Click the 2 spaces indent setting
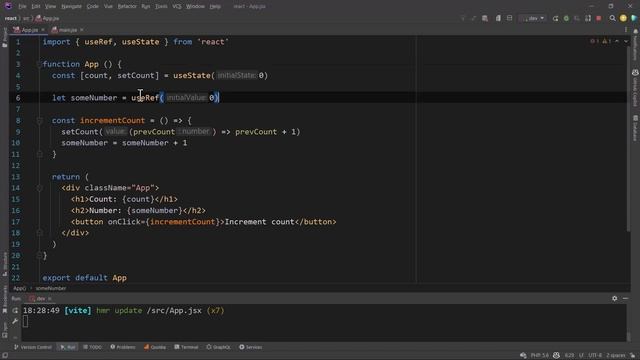The image size is (640, 360). click(x=616, y=355)
